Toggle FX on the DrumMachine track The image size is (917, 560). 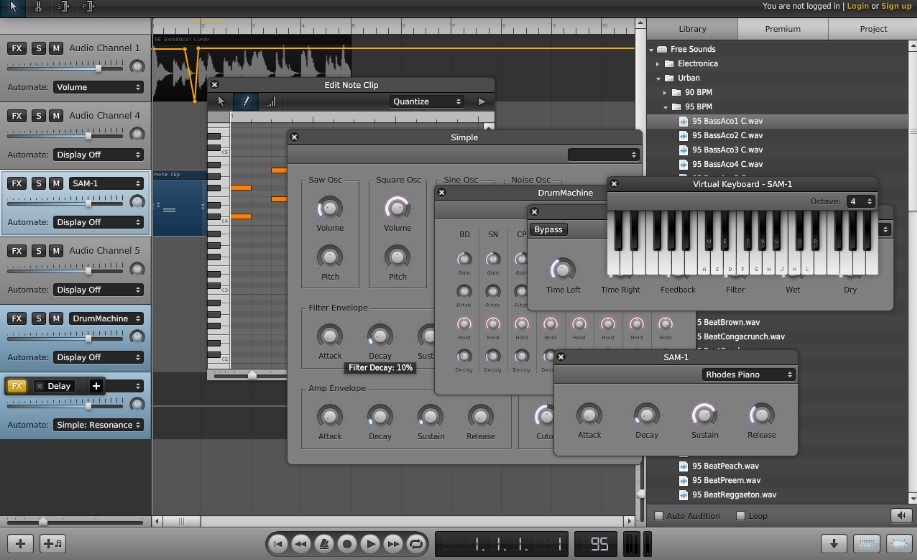coord(17,319)
